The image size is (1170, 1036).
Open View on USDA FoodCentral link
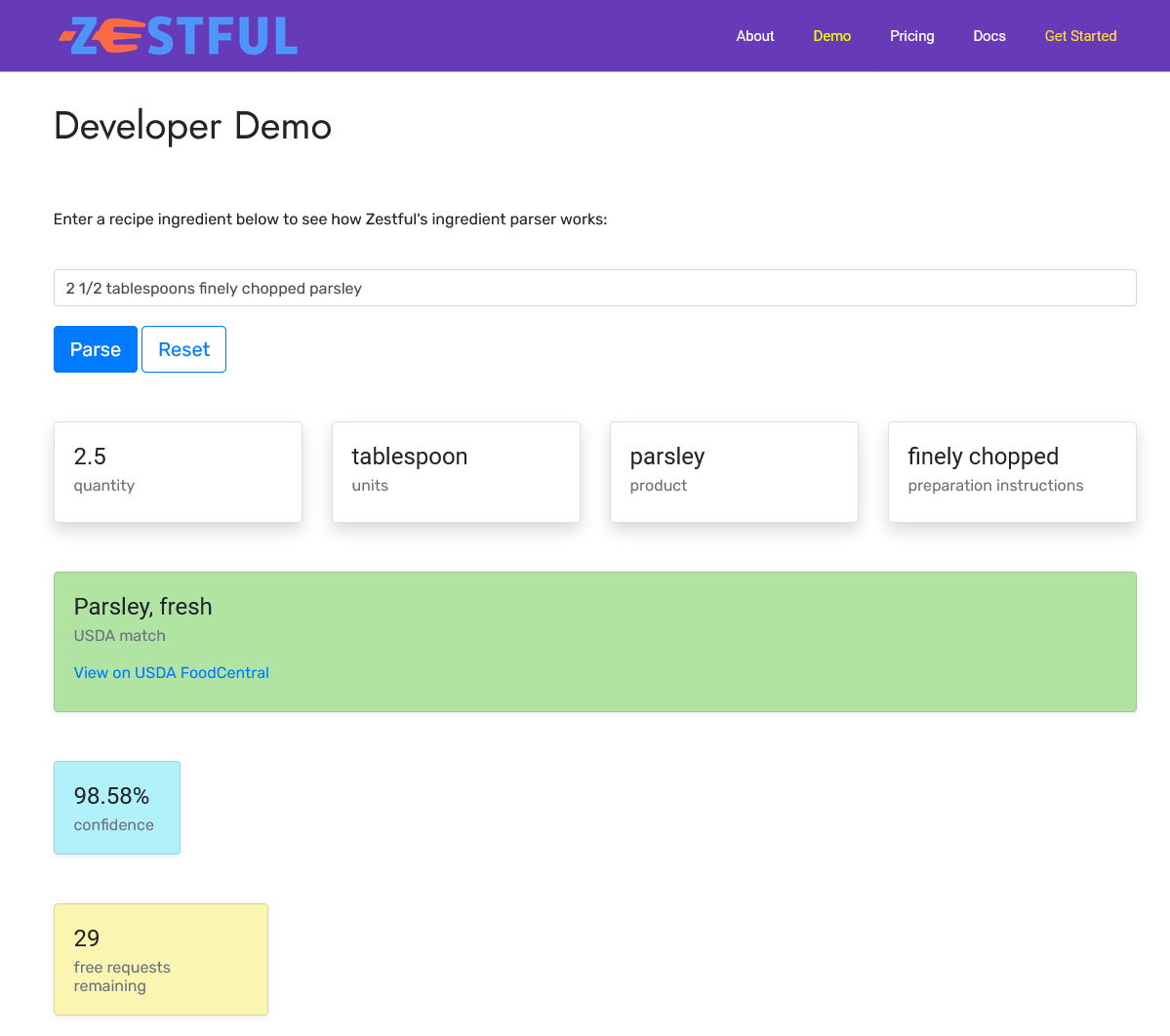click(171, 673)
